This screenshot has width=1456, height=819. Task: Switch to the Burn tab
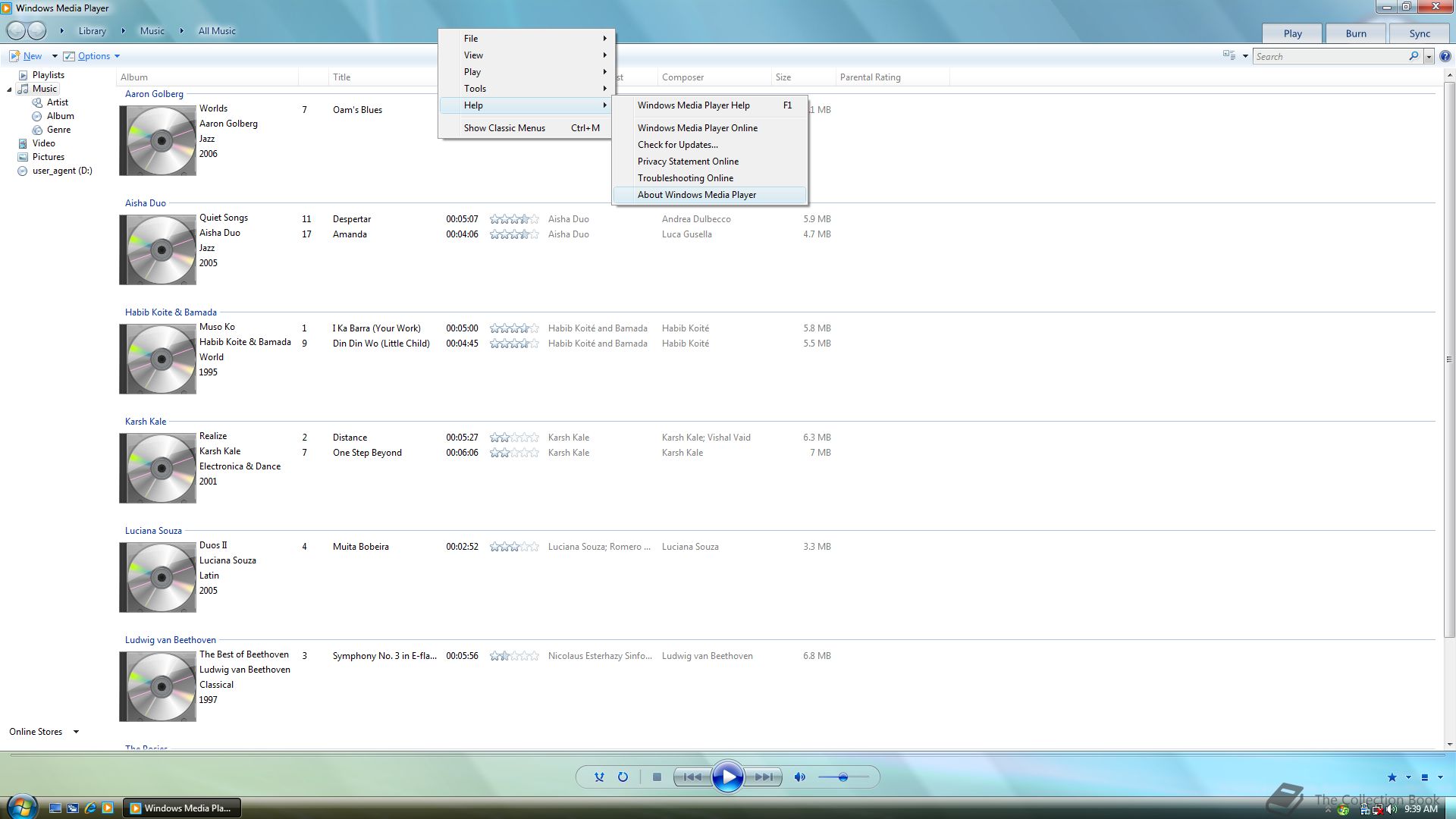click(1356, 33)
